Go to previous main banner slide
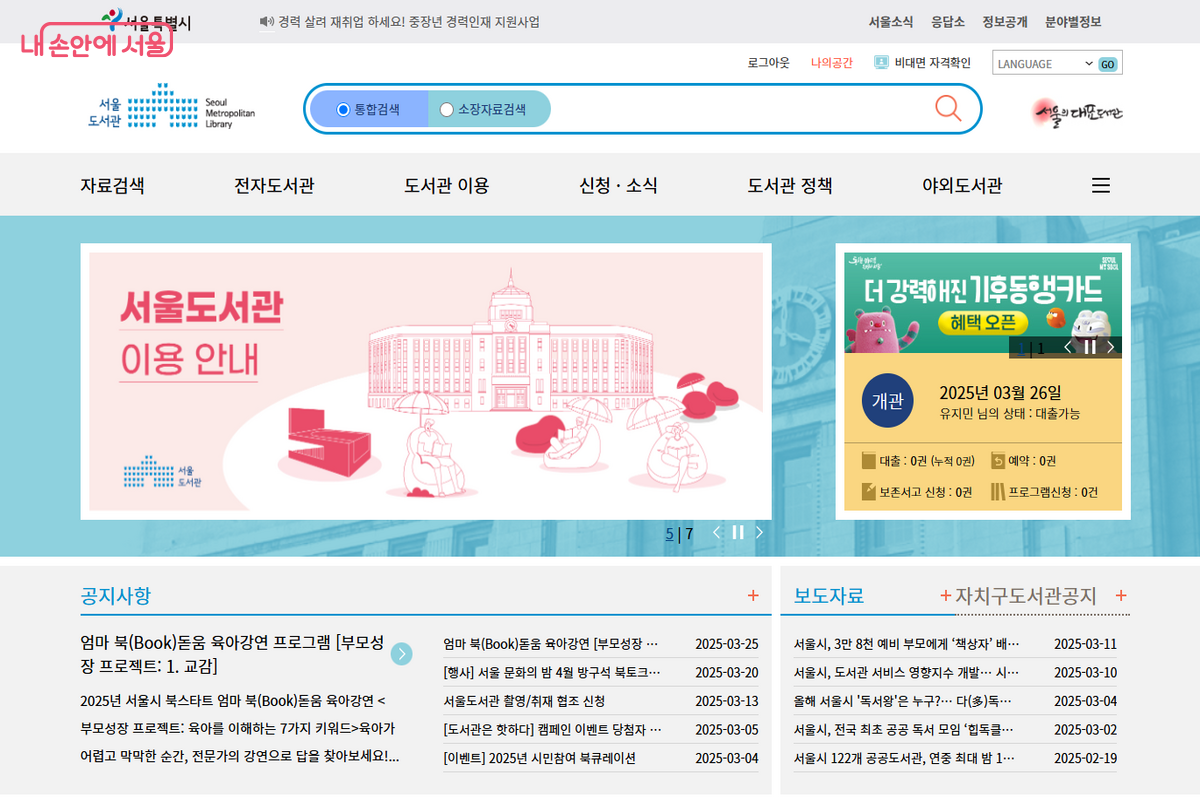 pos(716,533)
